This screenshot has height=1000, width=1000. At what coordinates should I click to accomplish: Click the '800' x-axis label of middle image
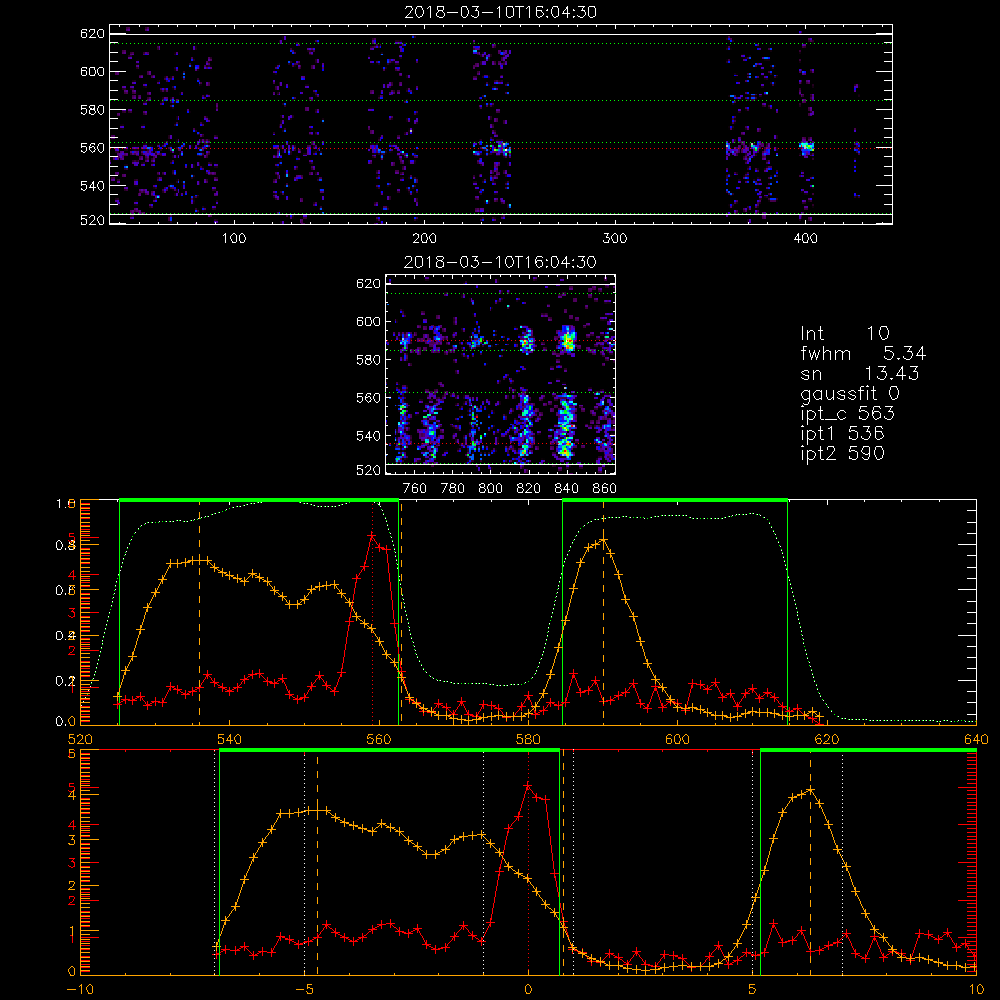(490, 489)
